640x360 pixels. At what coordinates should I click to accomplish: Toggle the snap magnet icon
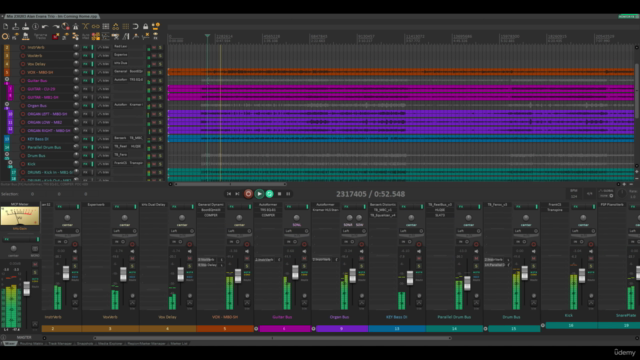(x=136, y=27)
